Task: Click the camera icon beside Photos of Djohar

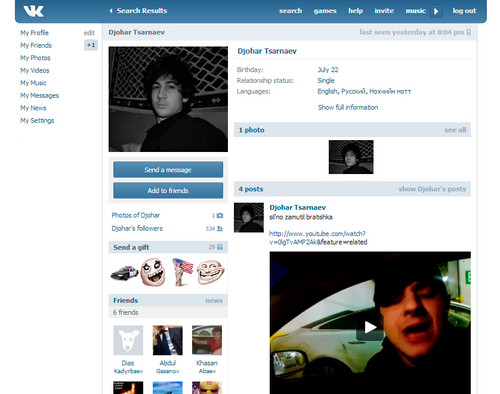Action: [220, 216]
